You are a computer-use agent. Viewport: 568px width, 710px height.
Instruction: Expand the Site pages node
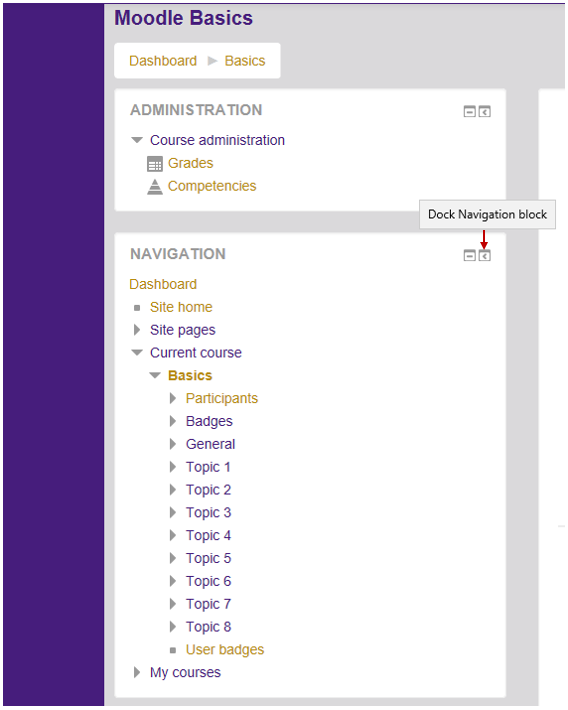pyautogui.click(x=137, y=330)
